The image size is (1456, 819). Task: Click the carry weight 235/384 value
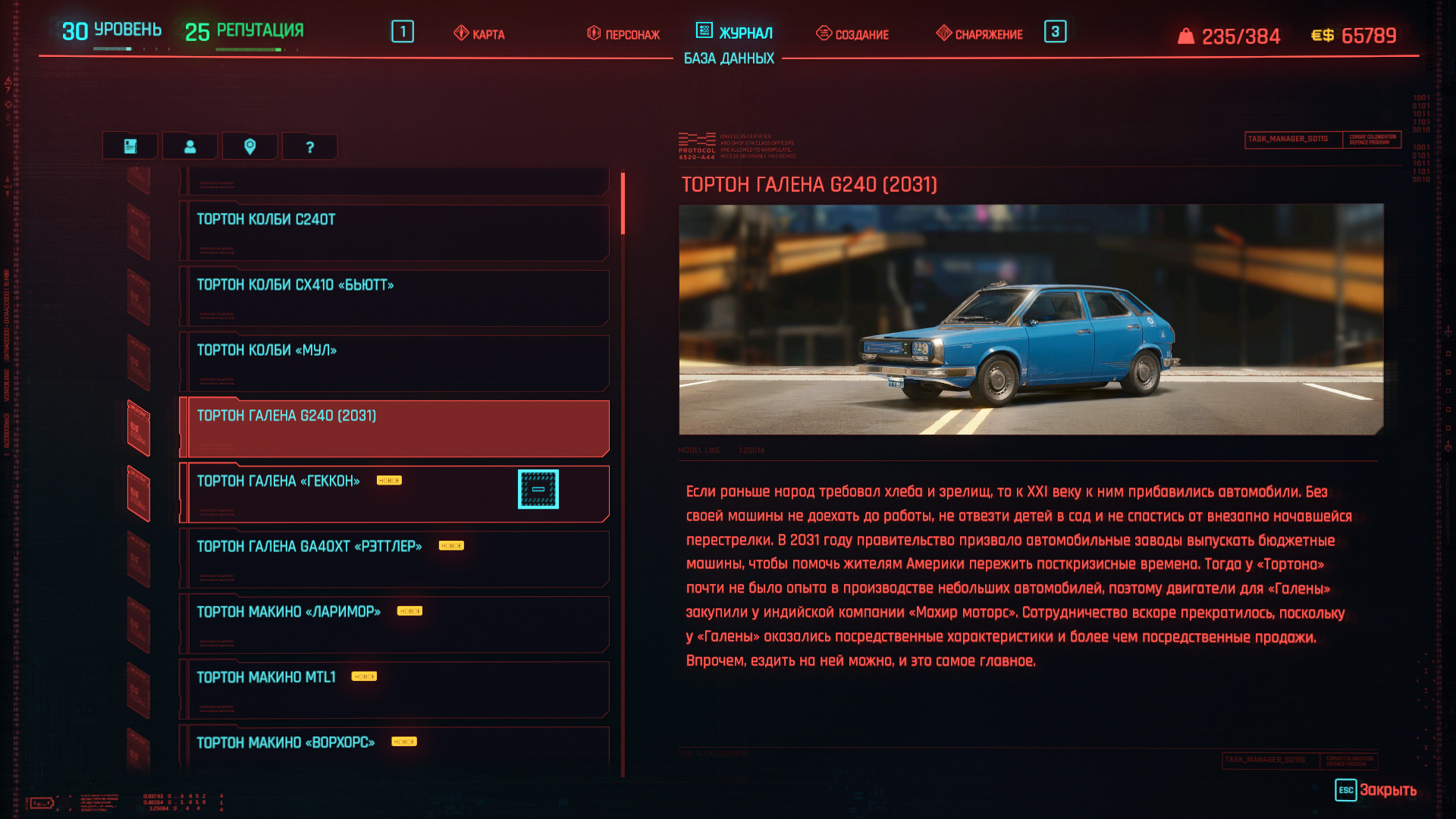[1241, 36]
